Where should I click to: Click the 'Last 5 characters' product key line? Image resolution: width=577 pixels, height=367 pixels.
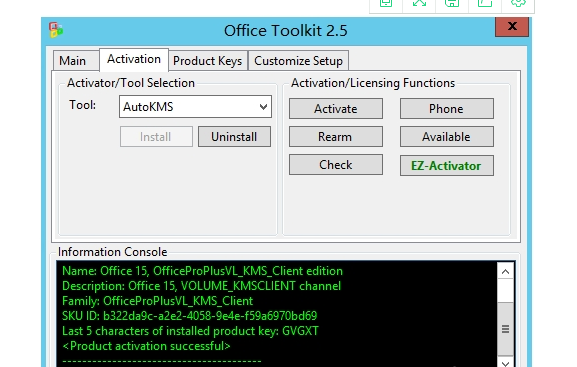[190, 331]
